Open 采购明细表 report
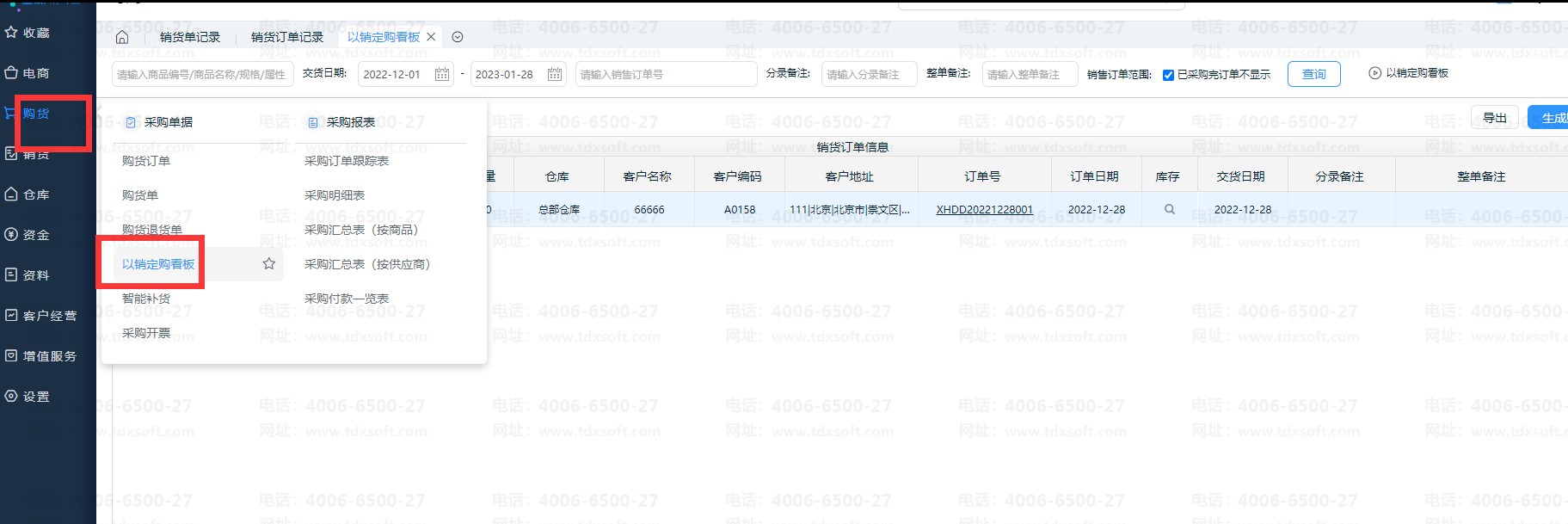Image resolution: width=1568 pixels, height=524 pixels. (x=335, y=195)
